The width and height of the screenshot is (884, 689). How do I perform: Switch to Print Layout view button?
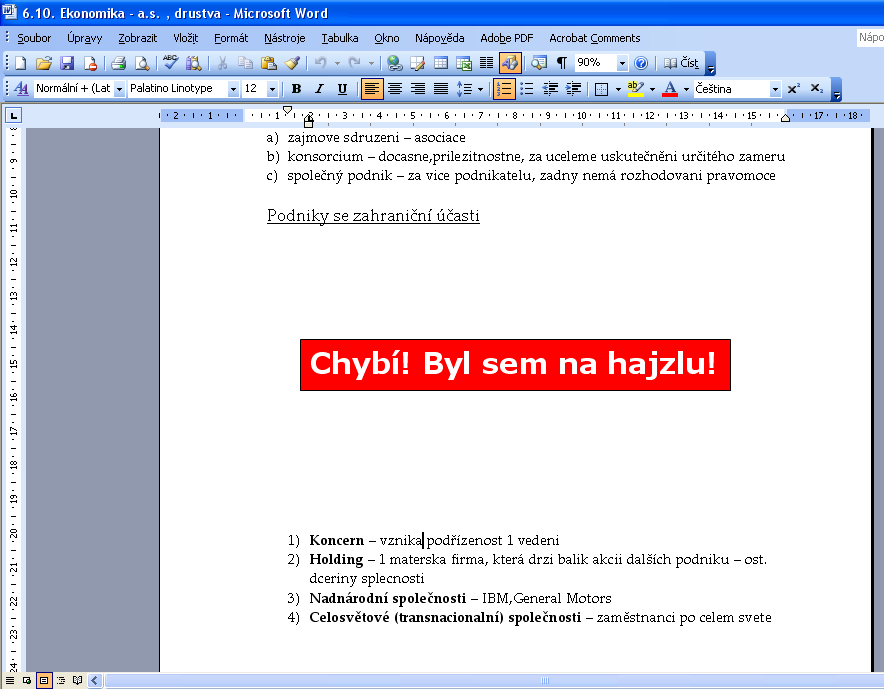tap(44, 681)
